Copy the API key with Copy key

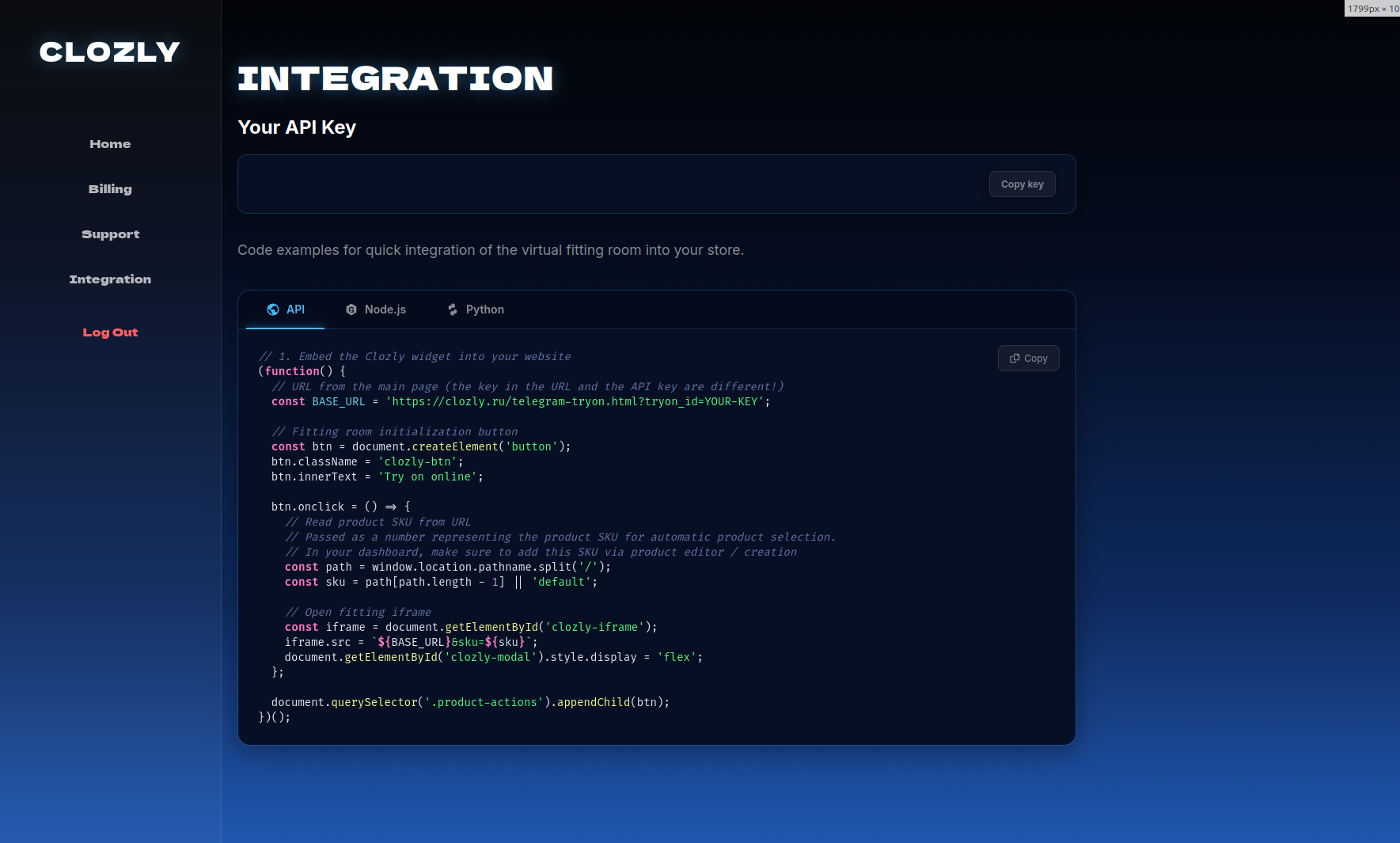(1022, 184)
